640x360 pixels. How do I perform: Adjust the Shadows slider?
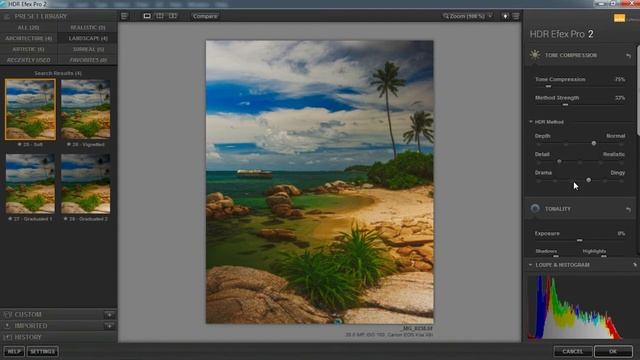pos(556,256)
